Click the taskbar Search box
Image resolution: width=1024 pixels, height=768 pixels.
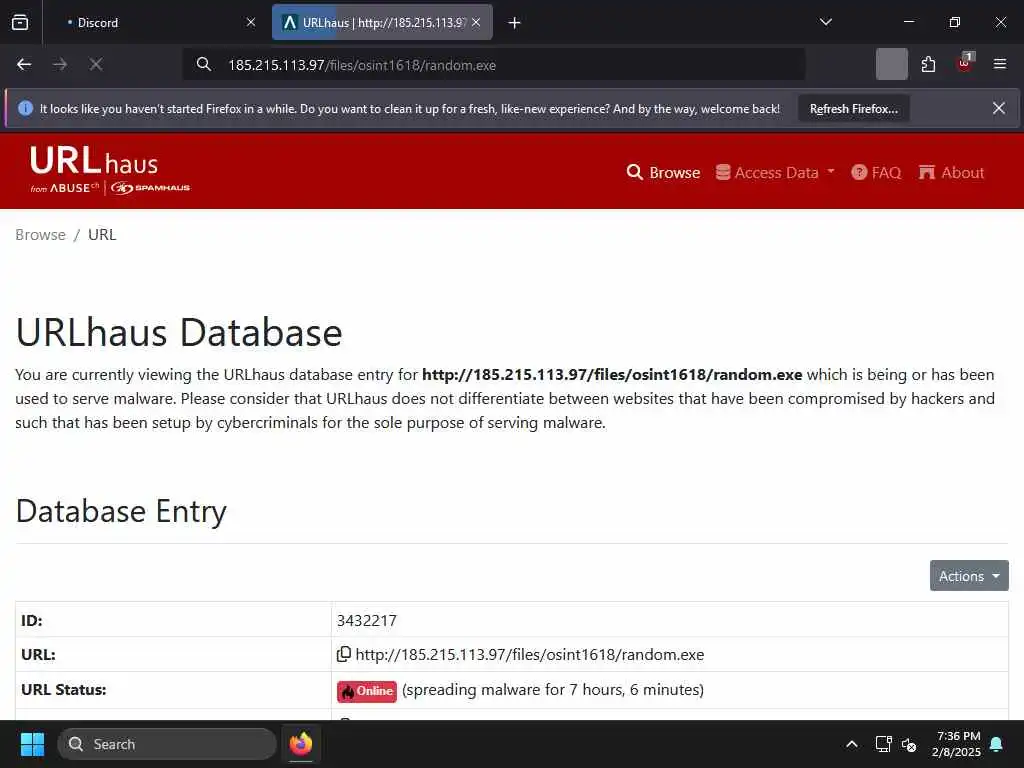point(167,744)
